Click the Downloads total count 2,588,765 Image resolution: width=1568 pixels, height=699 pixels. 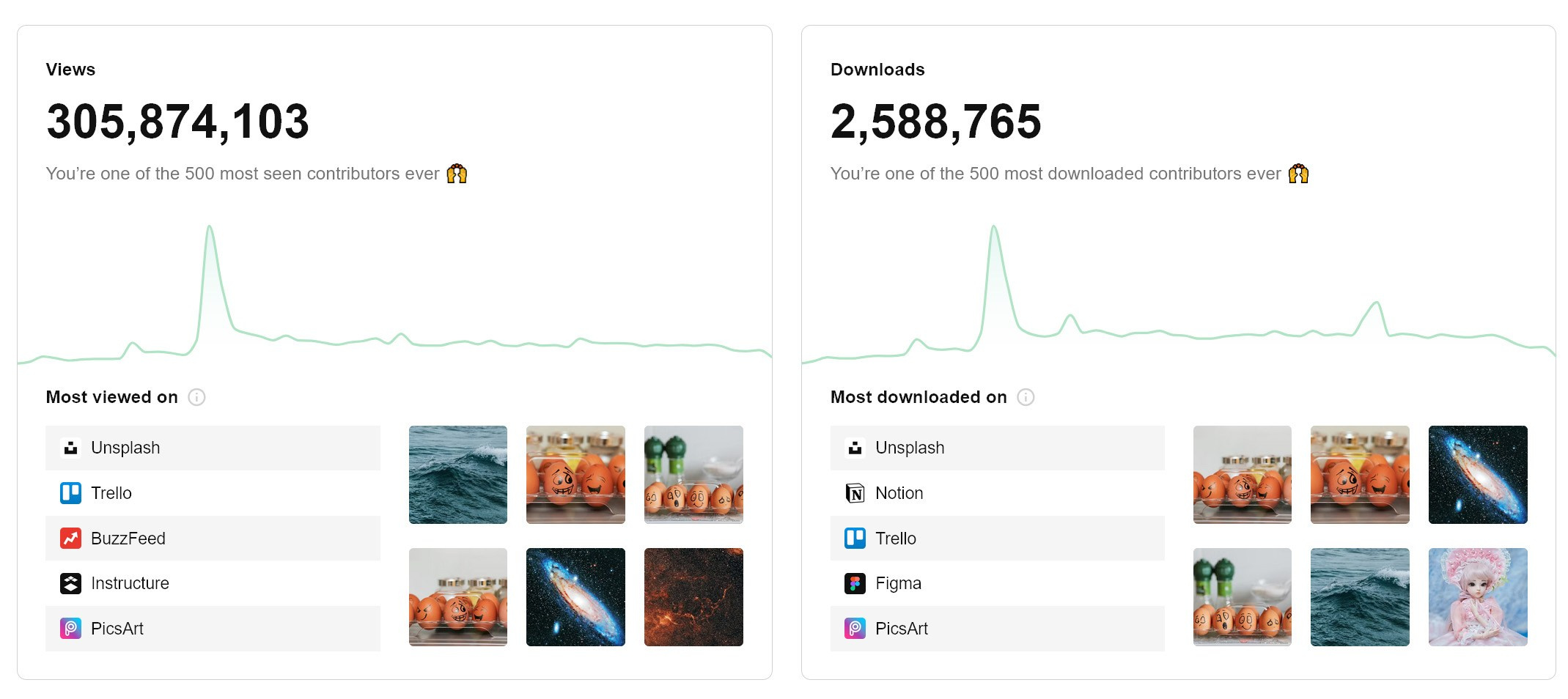click(x=935, y=122)
